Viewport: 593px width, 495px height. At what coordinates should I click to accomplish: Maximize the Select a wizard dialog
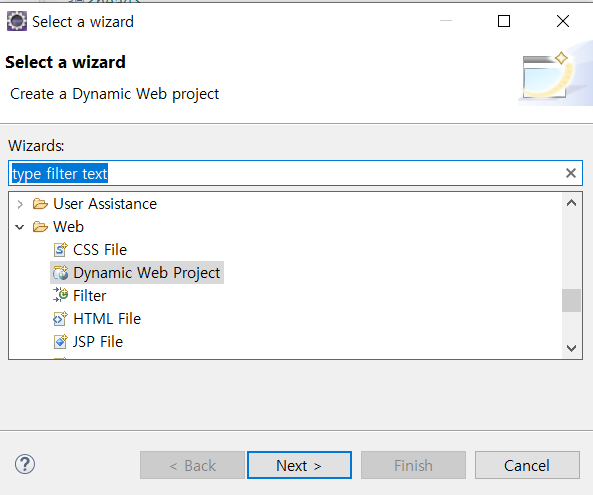504,21
